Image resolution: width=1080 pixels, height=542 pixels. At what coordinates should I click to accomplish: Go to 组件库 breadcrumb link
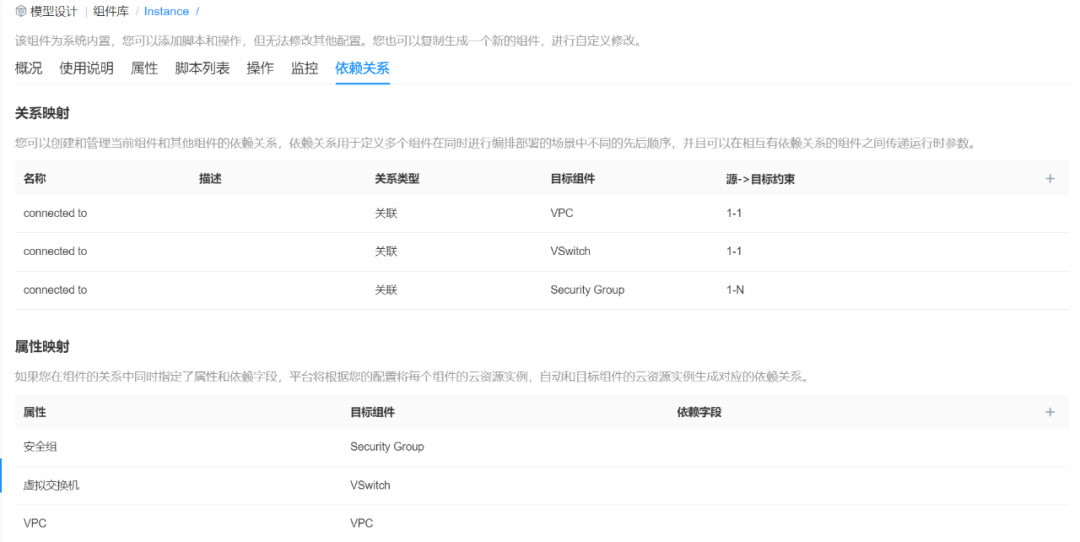pos(111,11)
